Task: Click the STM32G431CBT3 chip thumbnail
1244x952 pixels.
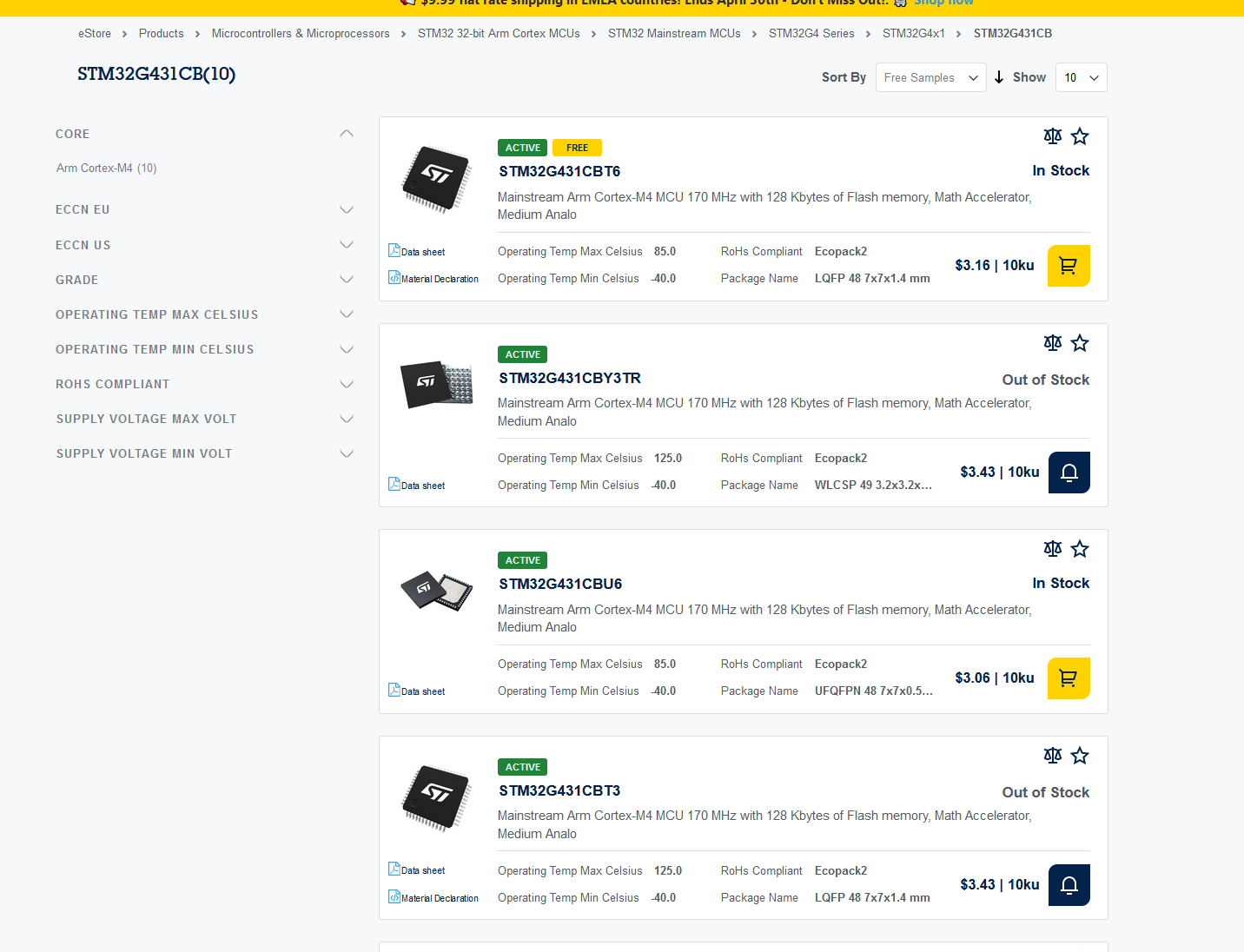Action: tap(436, 797)
